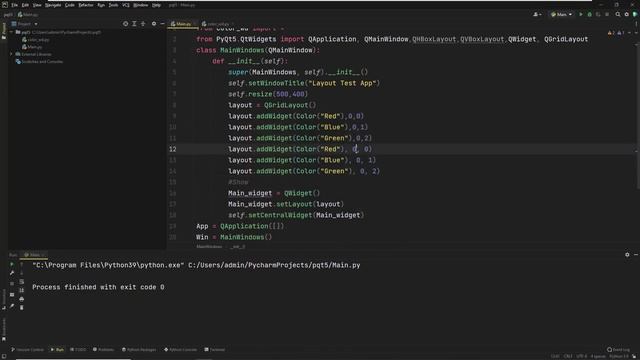
Task: Click the collapse all icon in Project panel
Action: click(x=143, y=24)
